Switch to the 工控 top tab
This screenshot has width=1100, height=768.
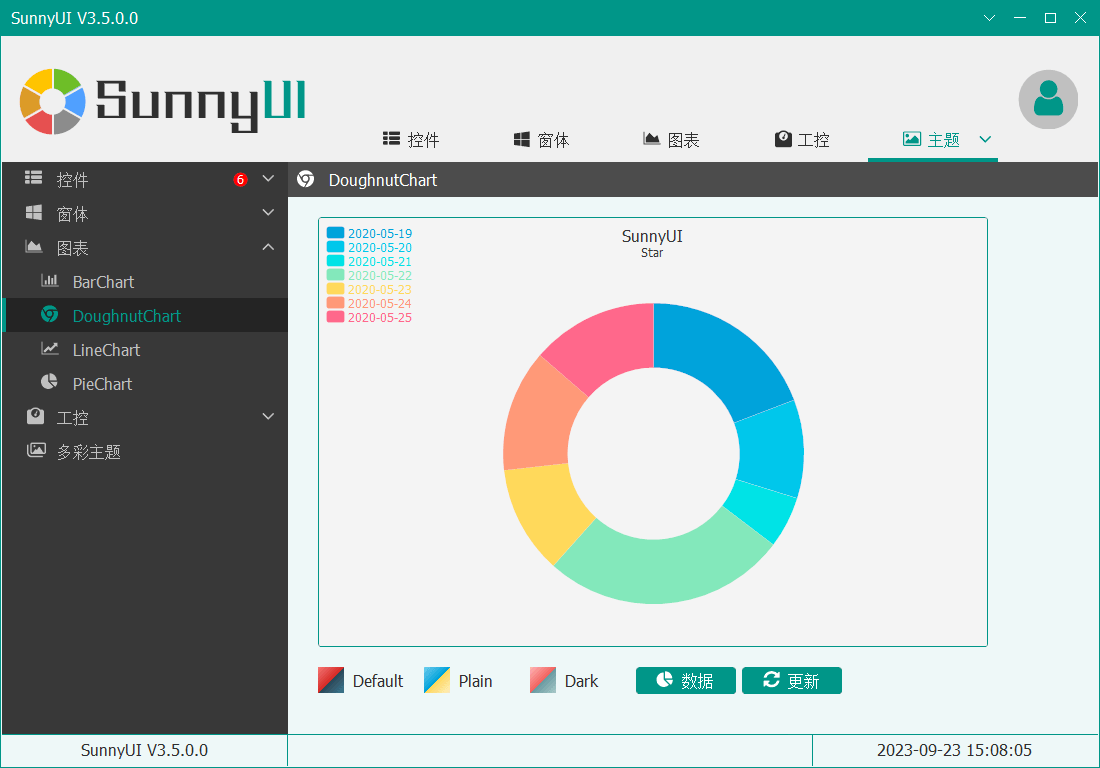(x=802, y=140)
